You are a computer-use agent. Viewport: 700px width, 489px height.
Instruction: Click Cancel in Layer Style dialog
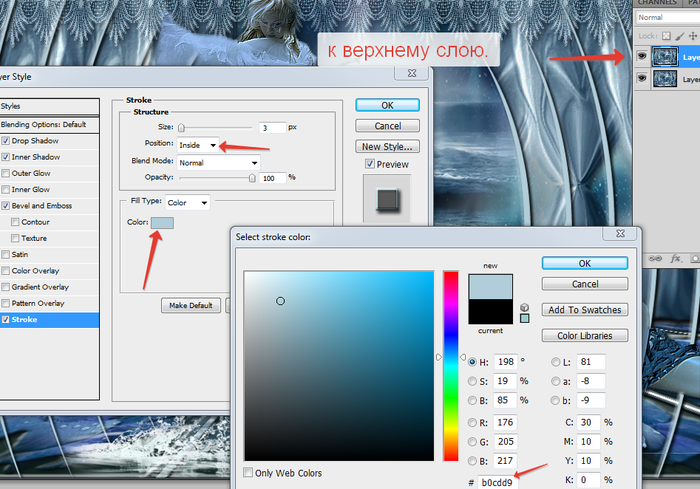388,126
